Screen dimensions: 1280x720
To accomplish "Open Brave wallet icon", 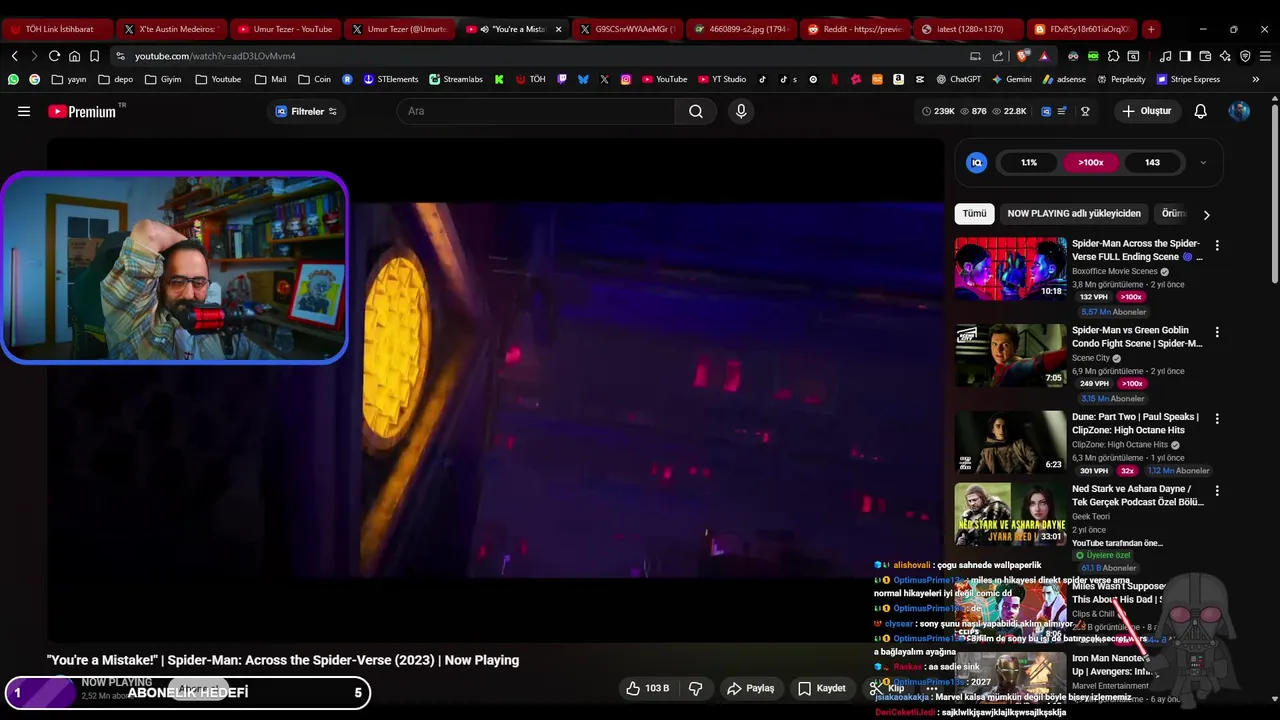I will 1205,56.
